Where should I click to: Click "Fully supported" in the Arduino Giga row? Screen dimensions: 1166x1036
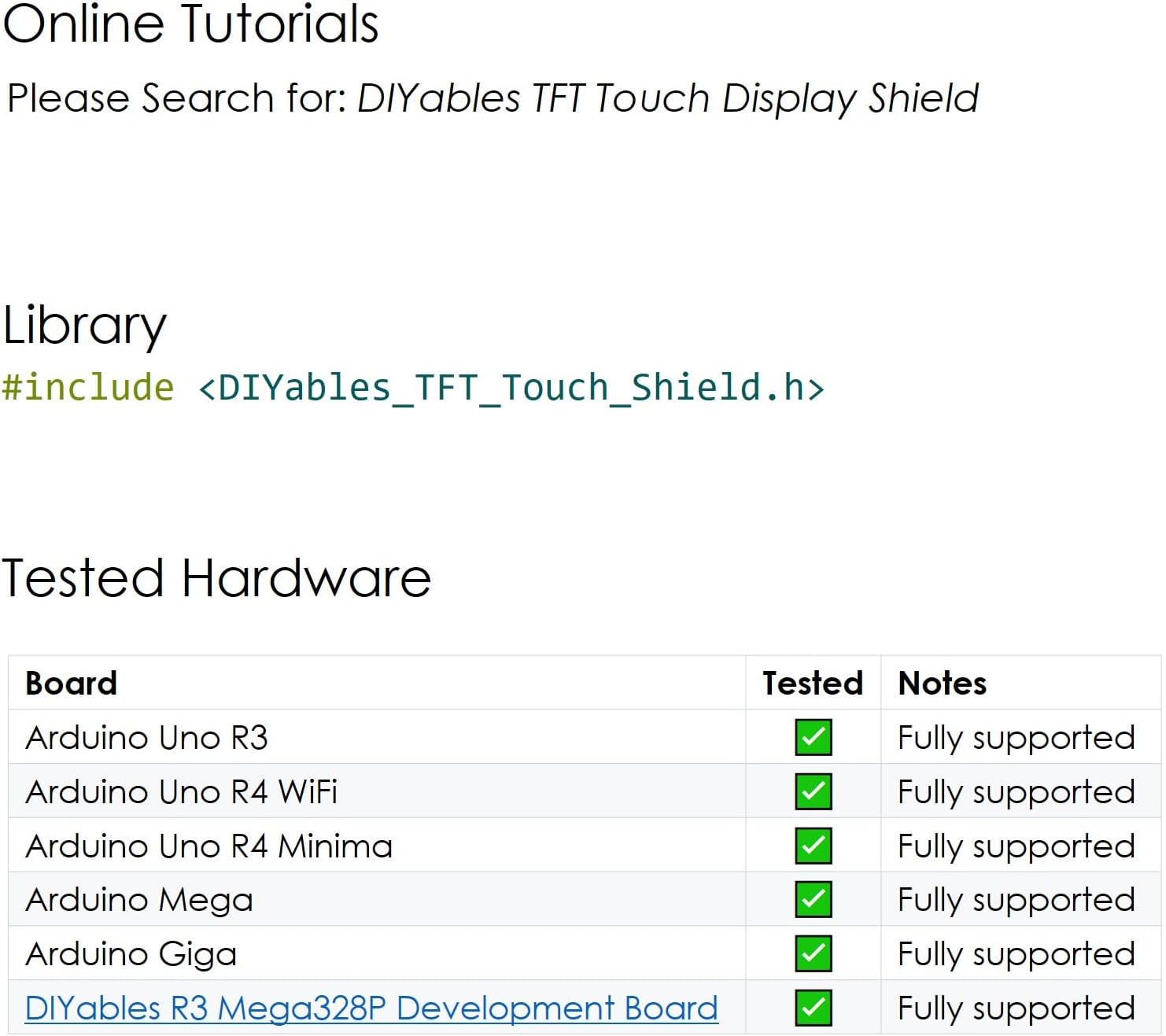tap(1017, 955)
